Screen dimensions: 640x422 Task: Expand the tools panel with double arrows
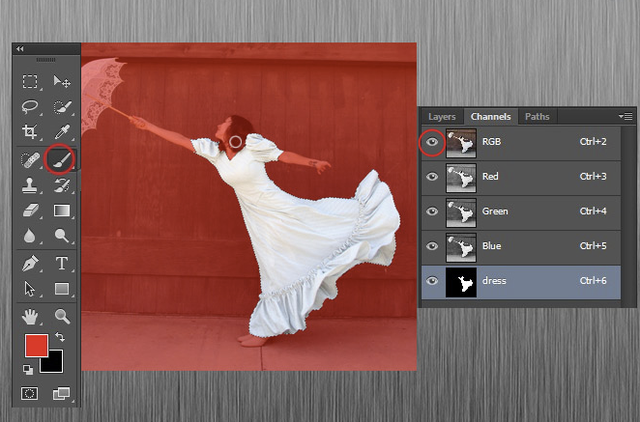20,48
